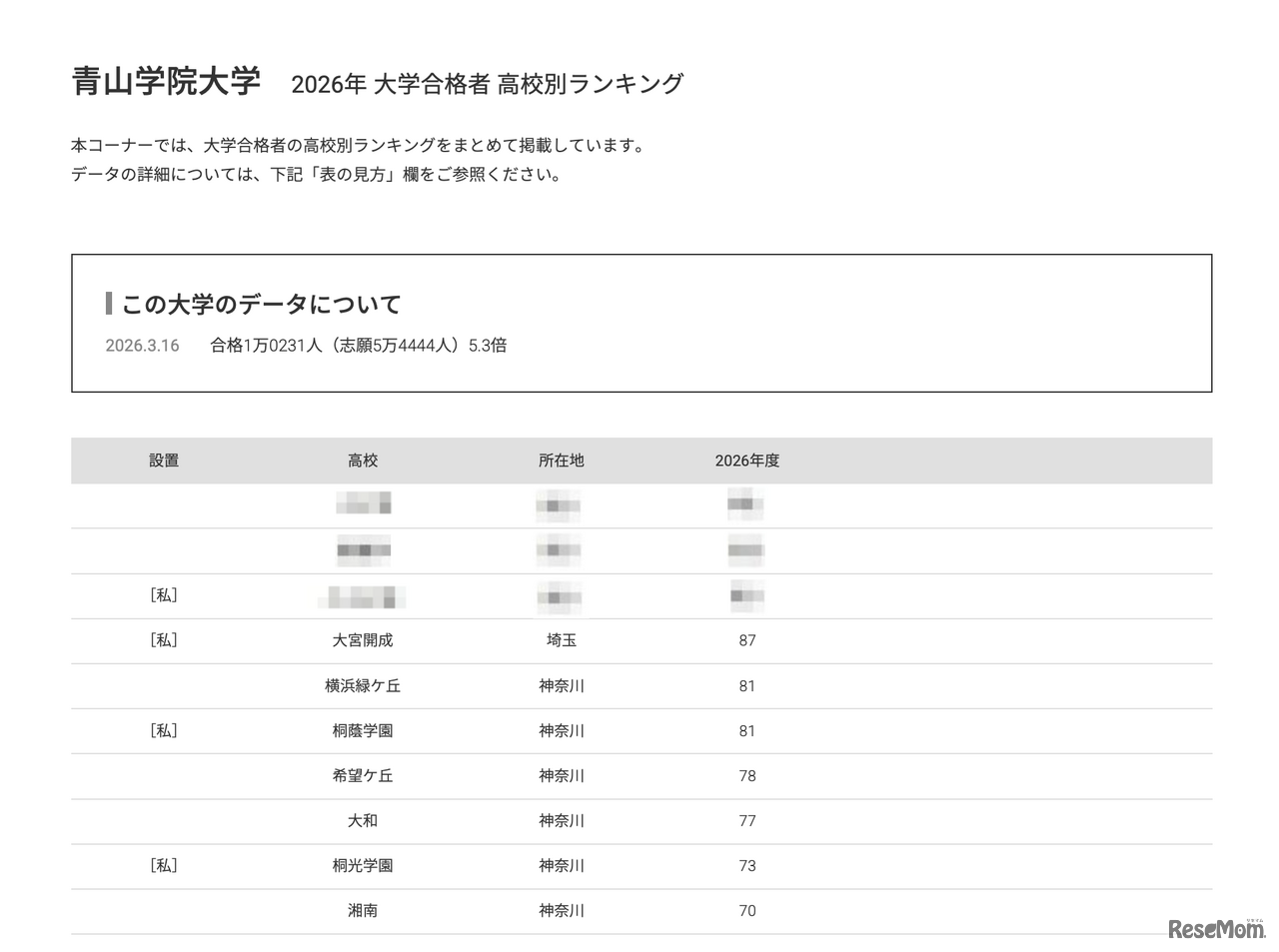Click the 桐光学園 school entry
Viewport: 1279px width, 952px height.
(363, 865)
